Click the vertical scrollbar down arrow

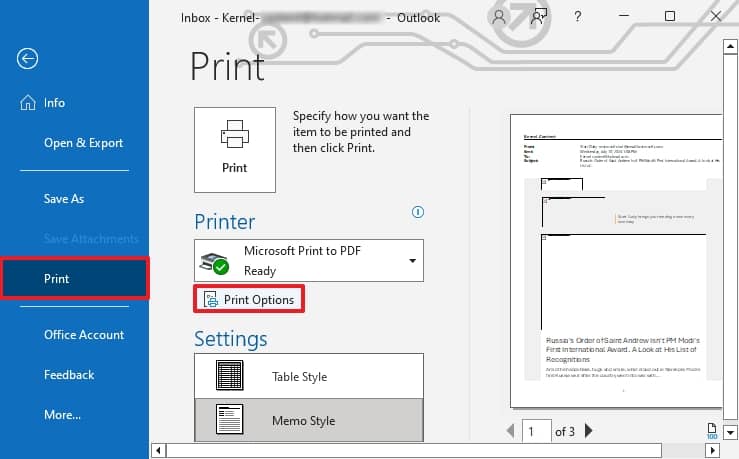(730, 432)
